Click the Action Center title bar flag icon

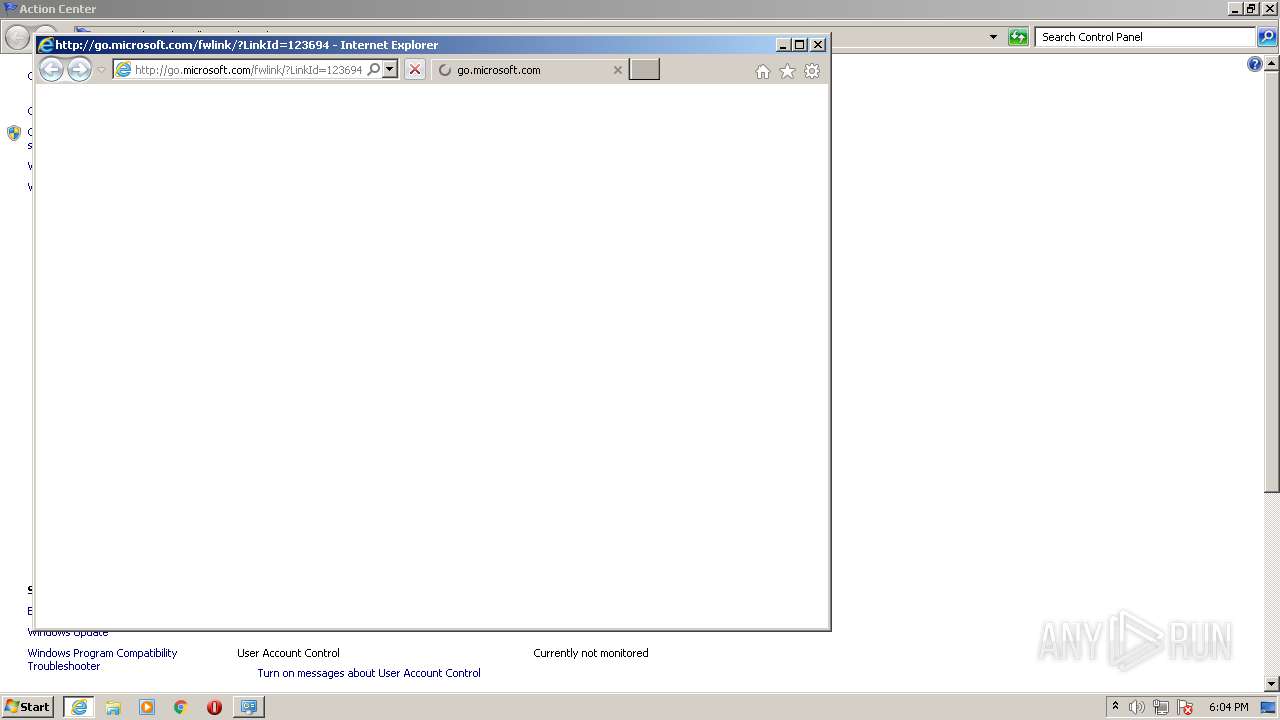click(x=10, y=8)
